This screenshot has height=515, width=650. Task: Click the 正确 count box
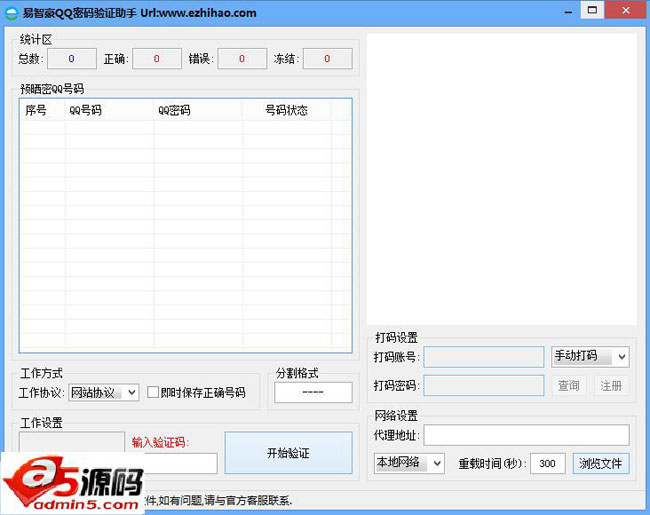(x=157, y=58)
